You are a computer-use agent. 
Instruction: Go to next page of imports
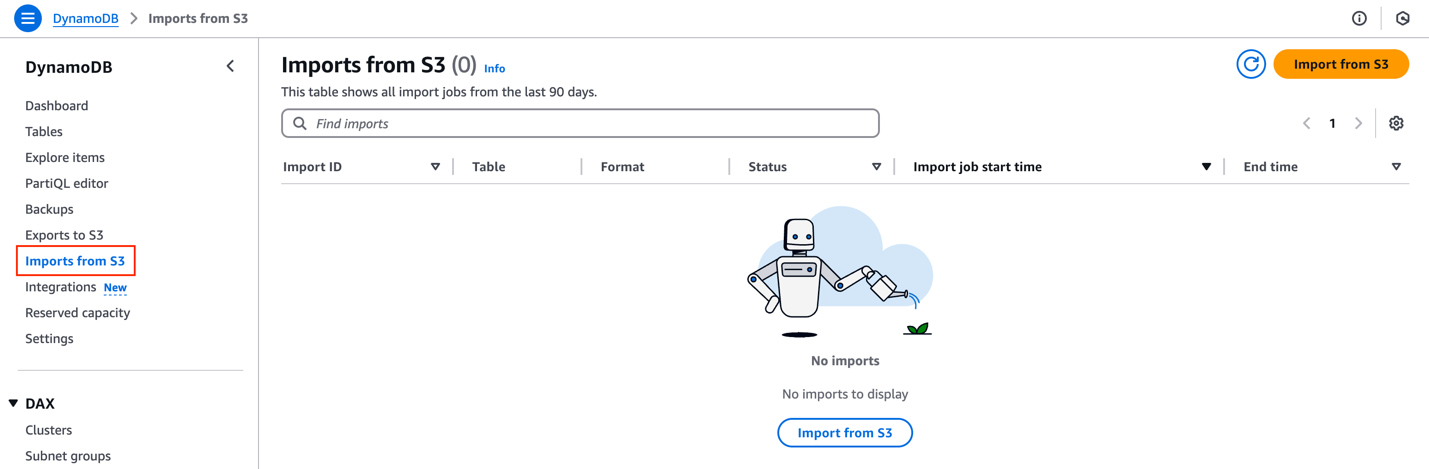1358,123
